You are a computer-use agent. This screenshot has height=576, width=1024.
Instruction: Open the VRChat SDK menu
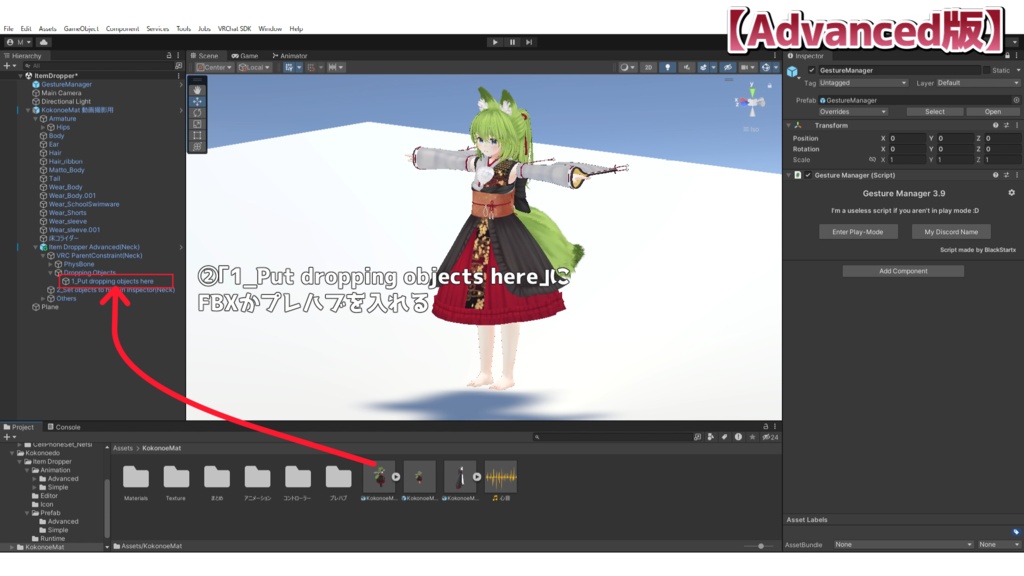pos(234,29)
